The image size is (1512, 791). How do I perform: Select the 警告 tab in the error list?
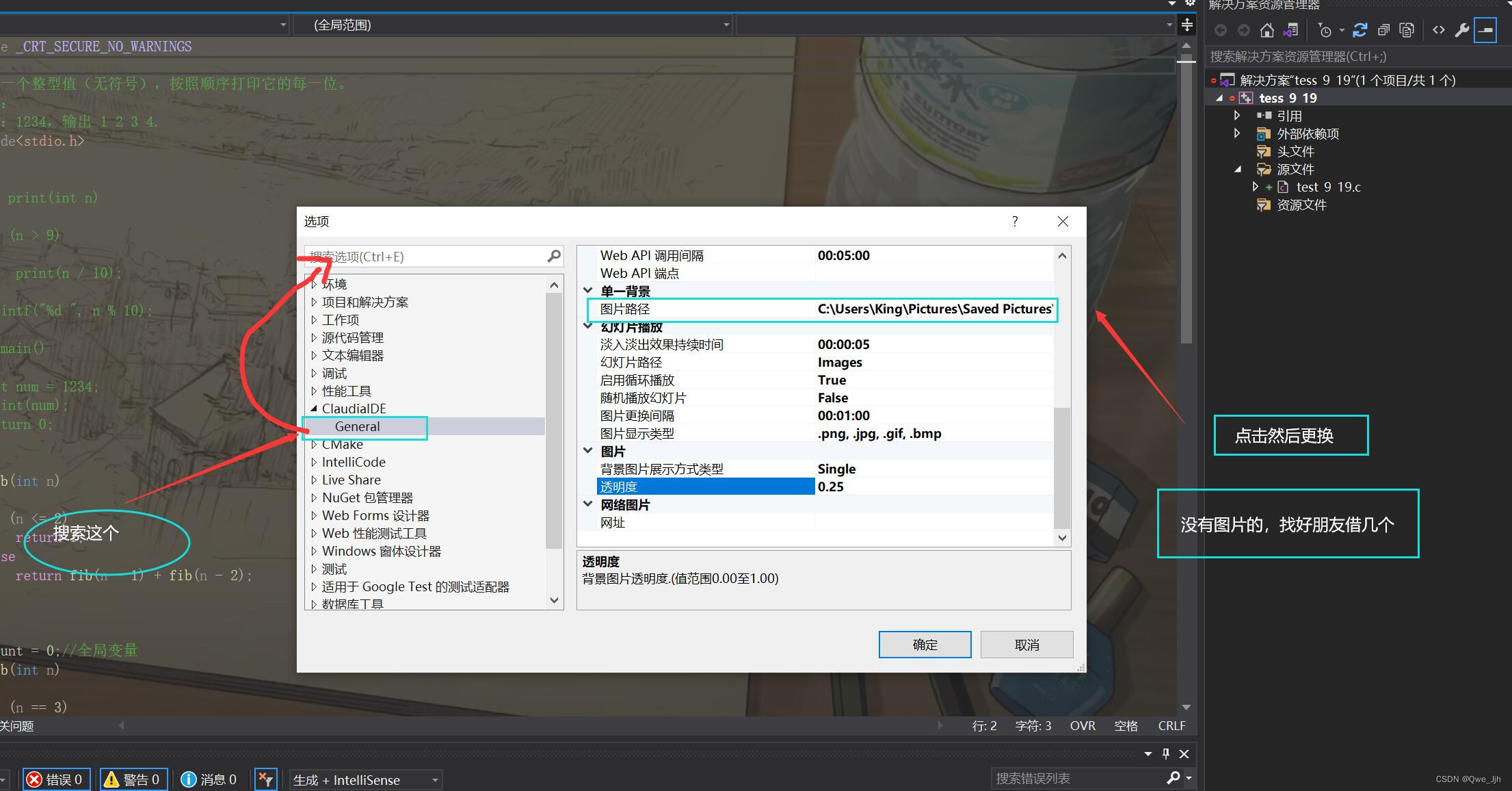(133, 779)
